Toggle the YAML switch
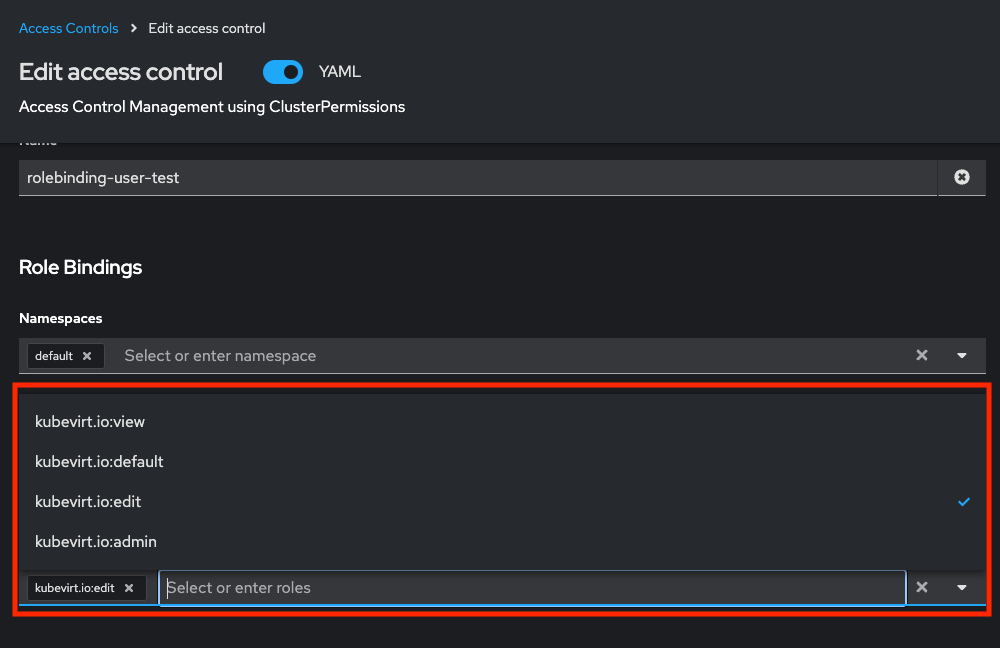Viewport: 1000px width, 648px height. (283, 72)
